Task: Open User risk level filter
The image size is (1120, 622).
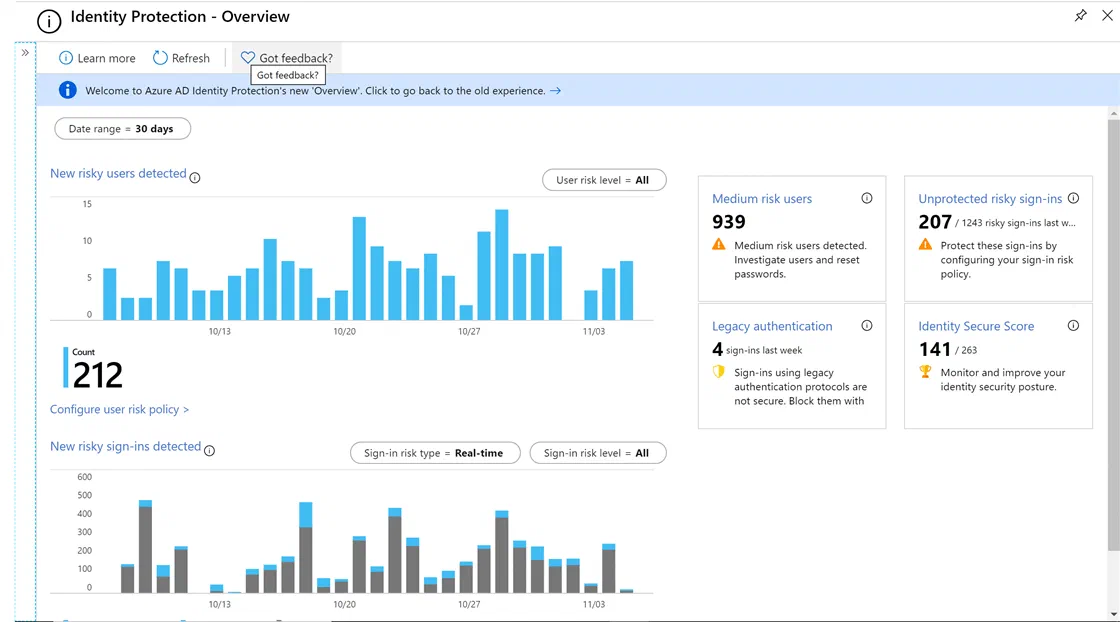Action: (604, 180)
